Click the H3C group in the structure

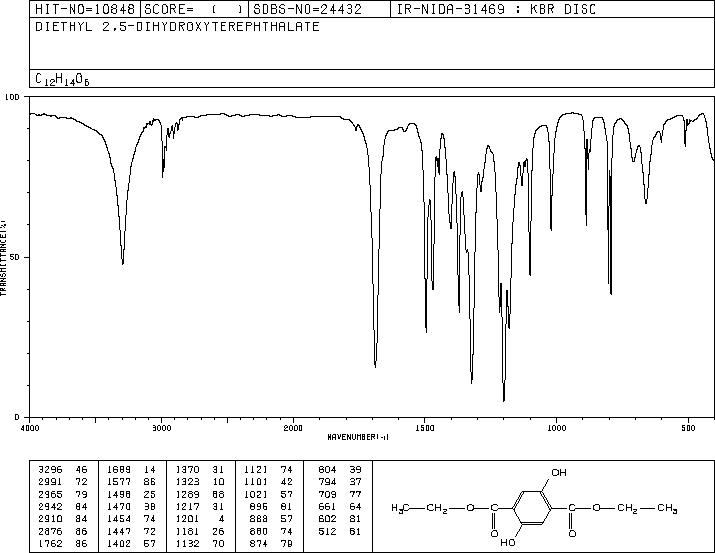tap(400, 508)
